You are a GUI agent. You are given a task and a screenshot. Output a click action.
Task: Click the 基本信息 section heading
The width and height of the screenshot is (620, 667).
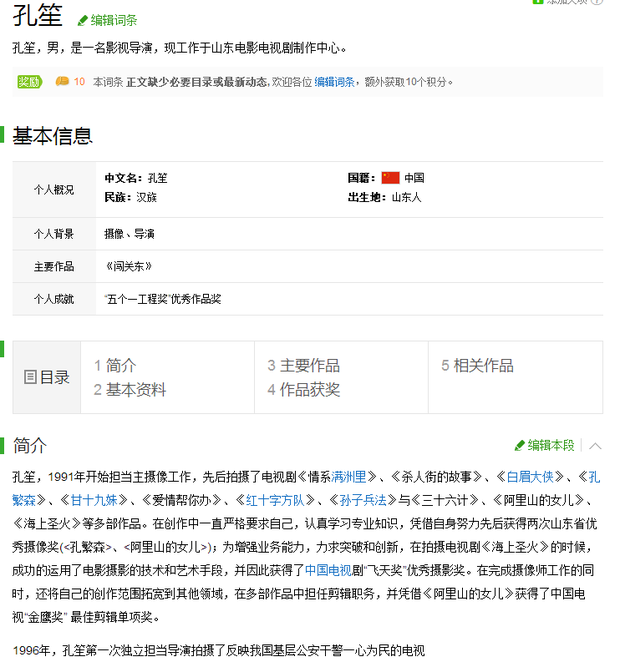(52, 136)
